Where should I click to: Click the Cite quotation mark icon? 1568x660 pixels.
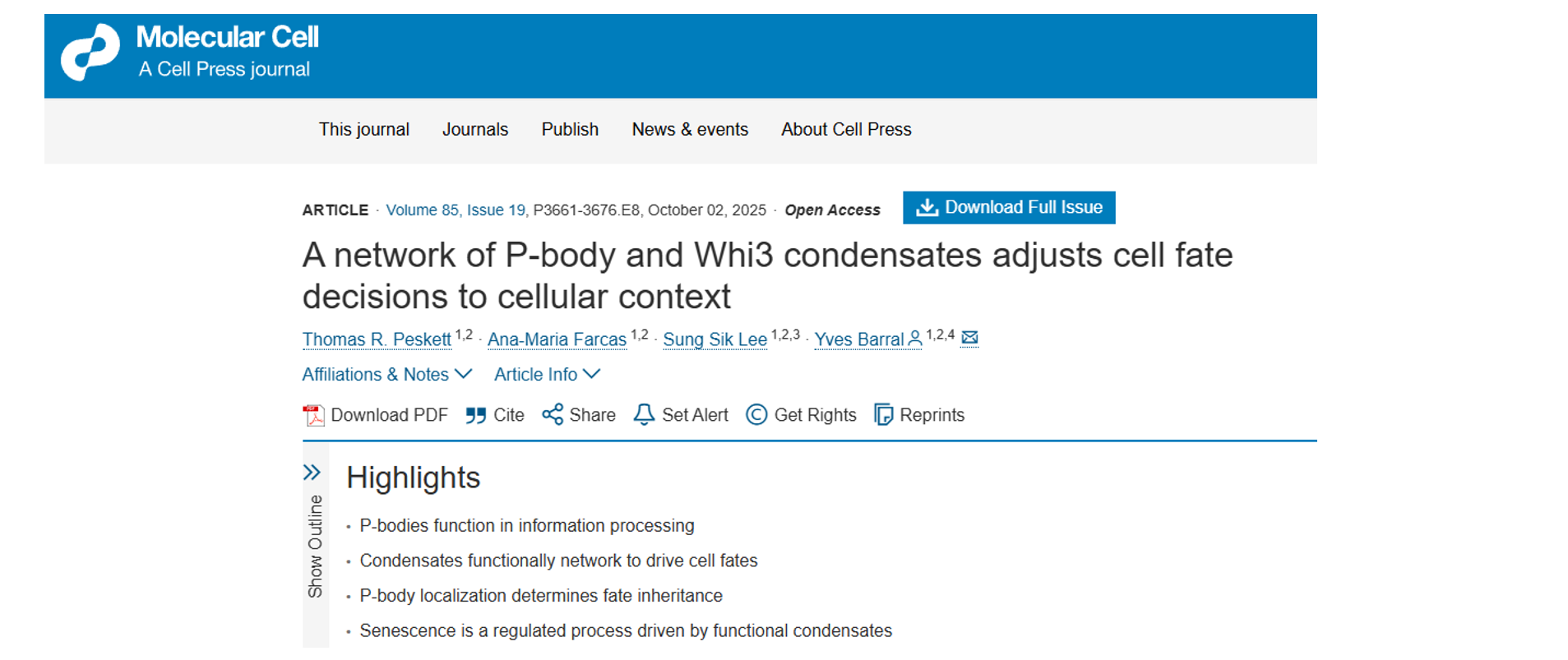click(475, 415)
